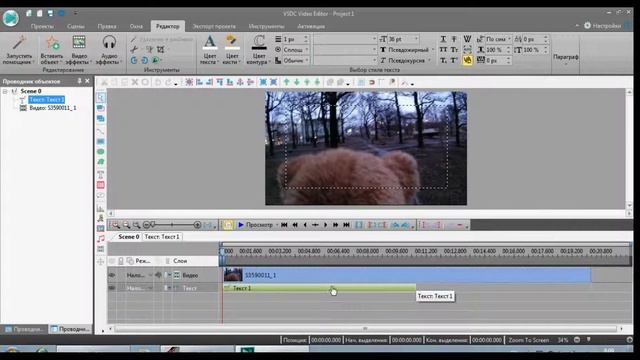Screen dimensions: 640x360
Task: Open the Псевдокурсив dropdown
Action: [x=406, y=60]
